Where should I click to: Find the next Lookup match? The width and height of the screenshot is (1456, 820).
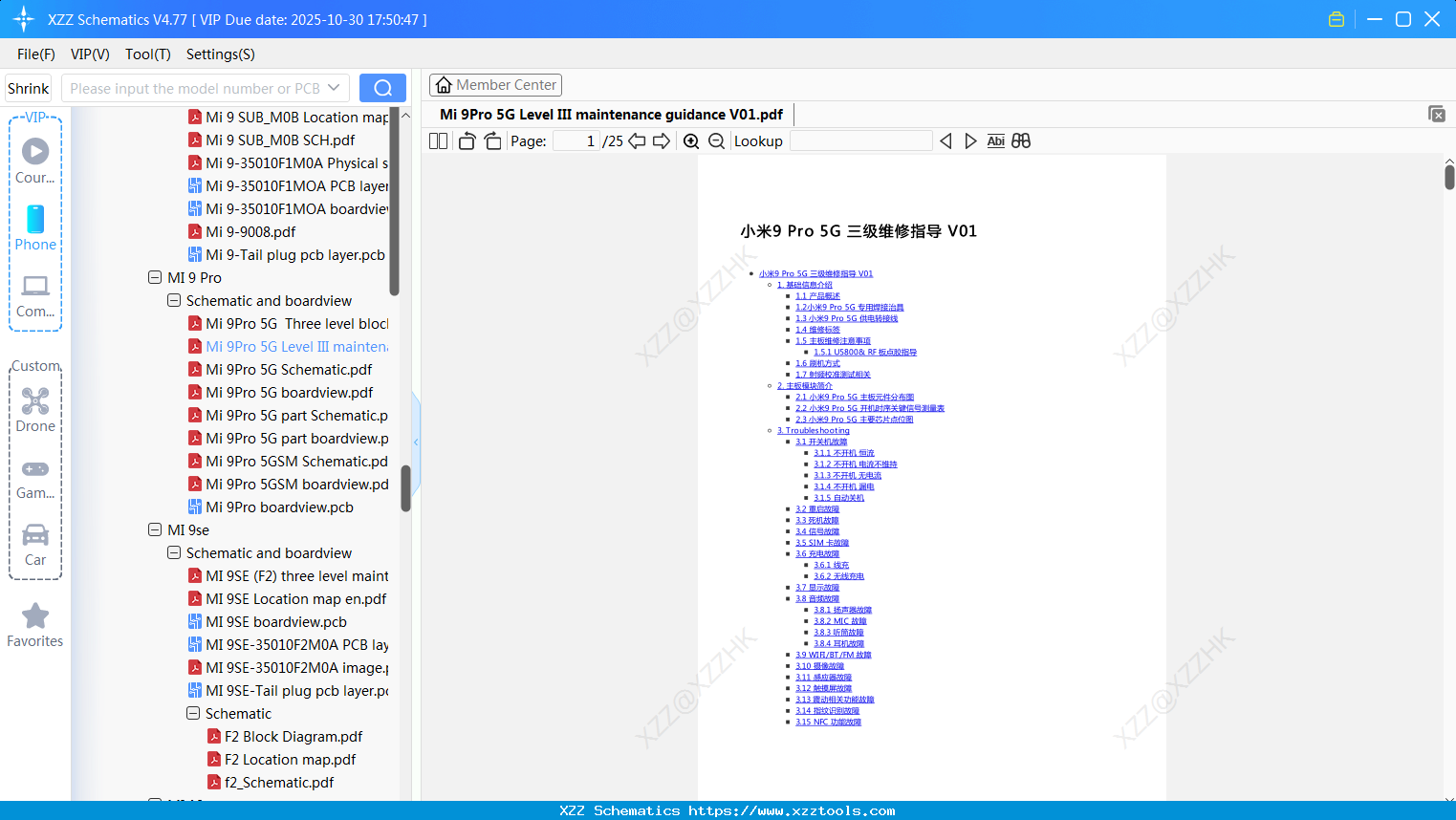coord(970,141)
